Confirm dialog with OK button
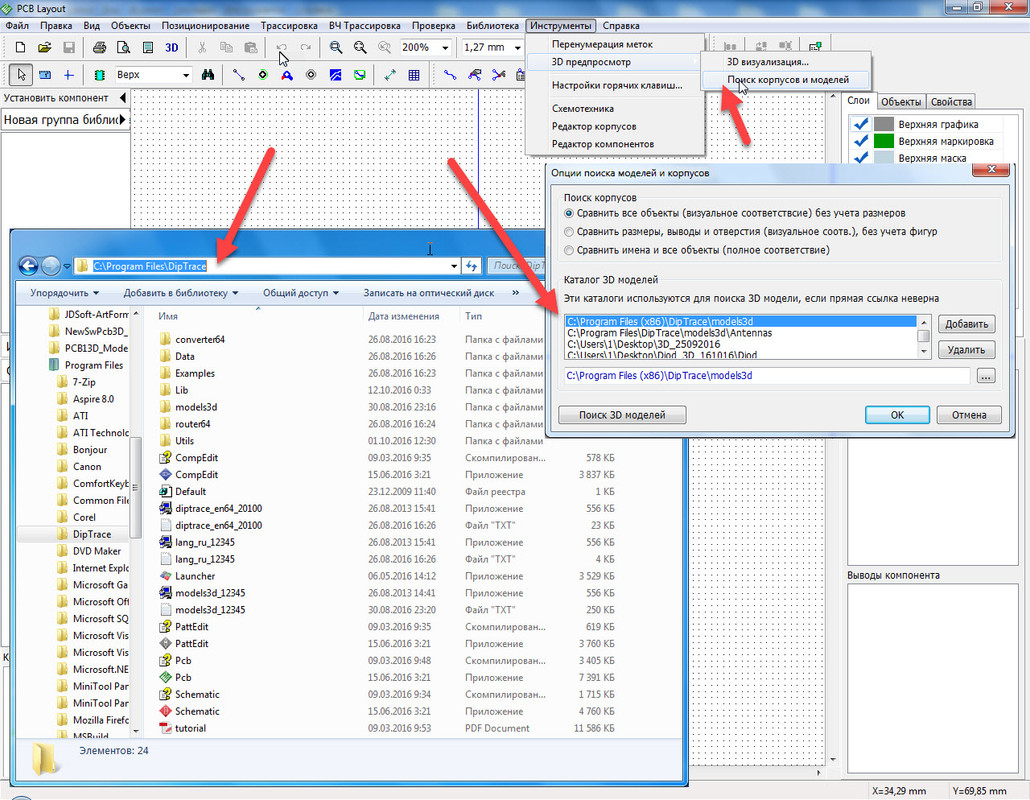This screenshot has height=800, width=1030. click(x=897, y=415)
